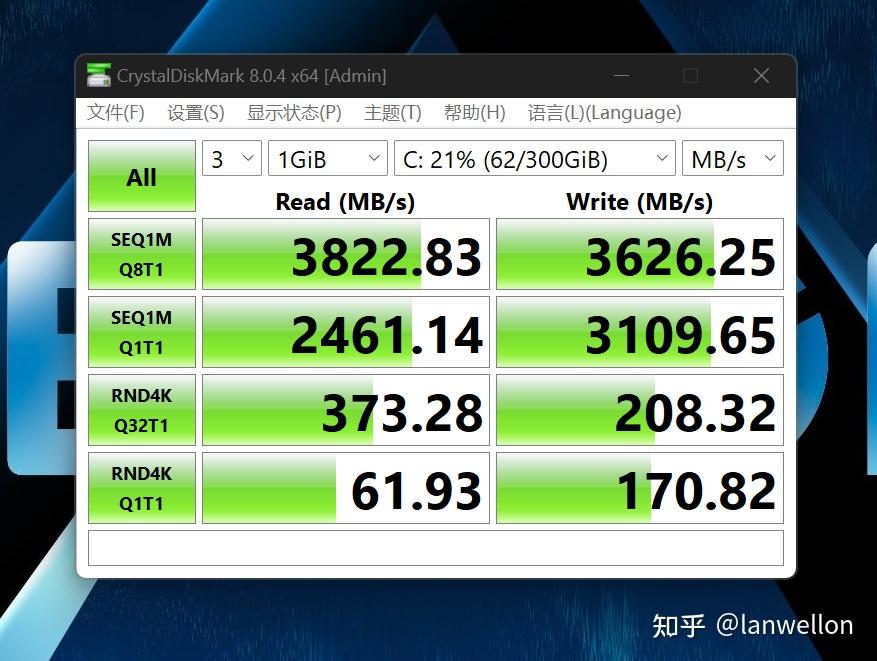
Task: Click the Read (MB/s) column header
Action: [x=345, y=202]
